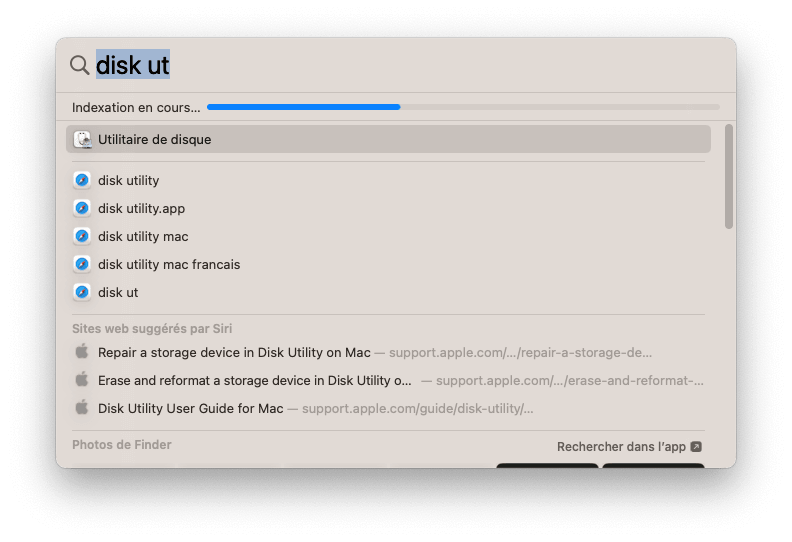Click Rechercher dans l'app button
This screenshot has height=542, width=792.
pos(629,447)
